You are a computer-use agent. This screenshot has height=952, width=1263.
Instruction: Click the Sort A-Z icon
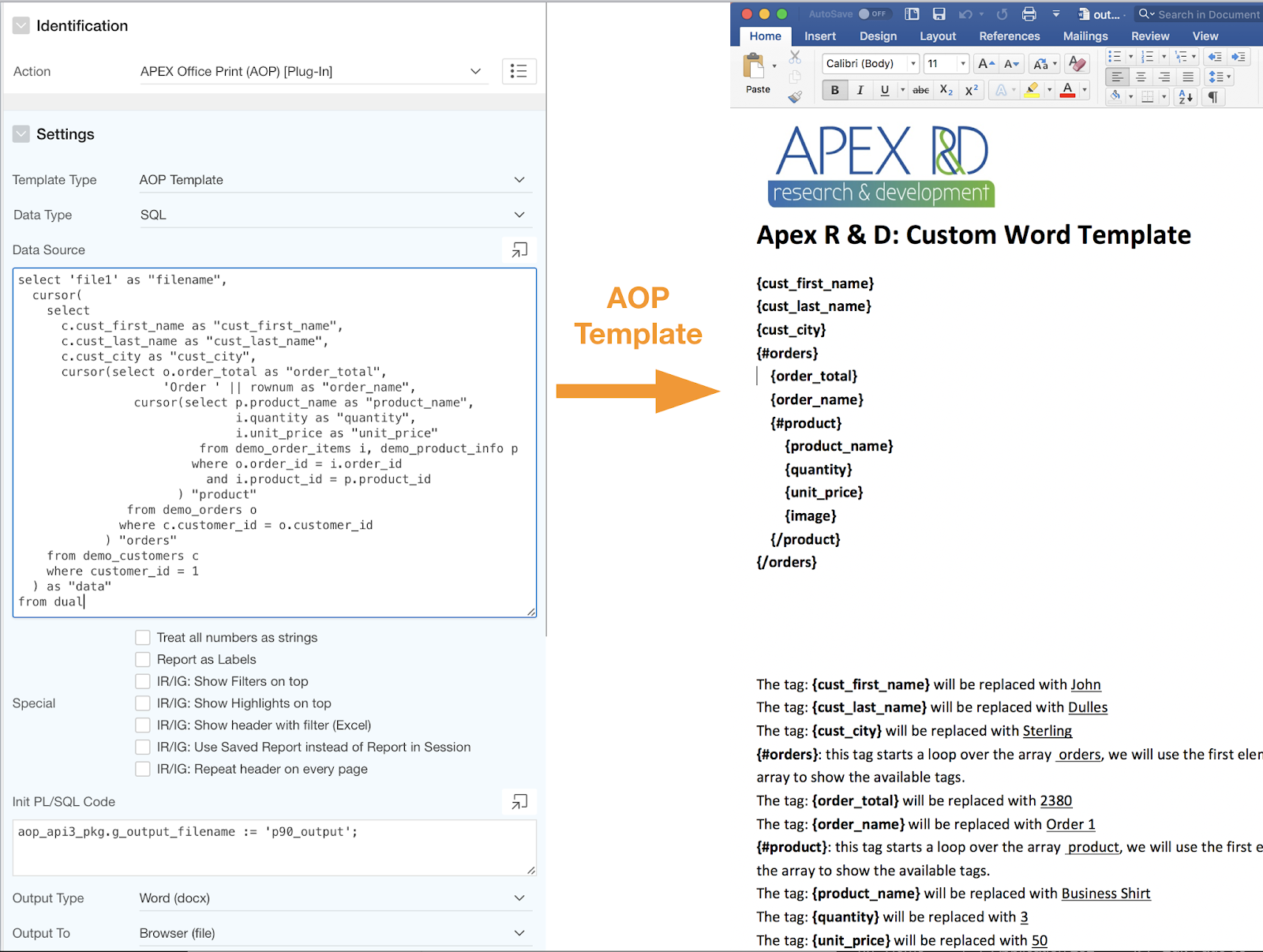click(x=1186, y=96)
